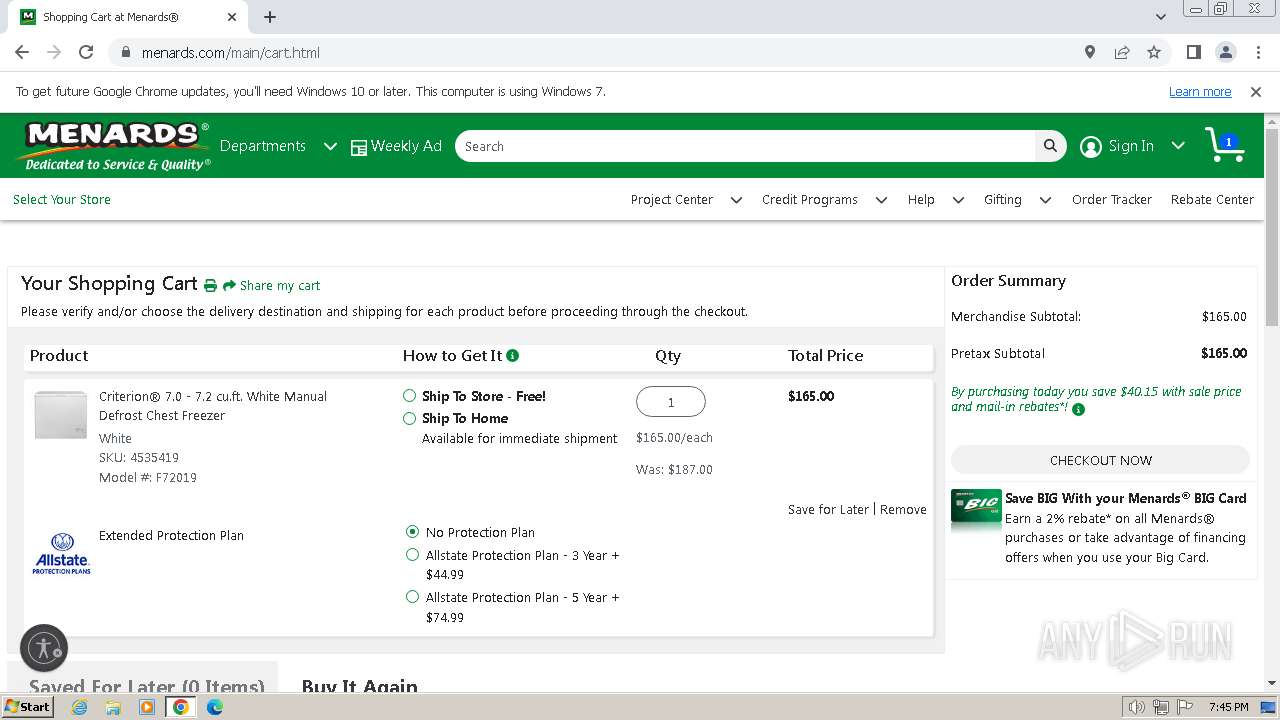Image resolution: width=1280 pixels, height=720 pixels.
Task: Select Ship To Home option
Action: click(x=409, y=418)
